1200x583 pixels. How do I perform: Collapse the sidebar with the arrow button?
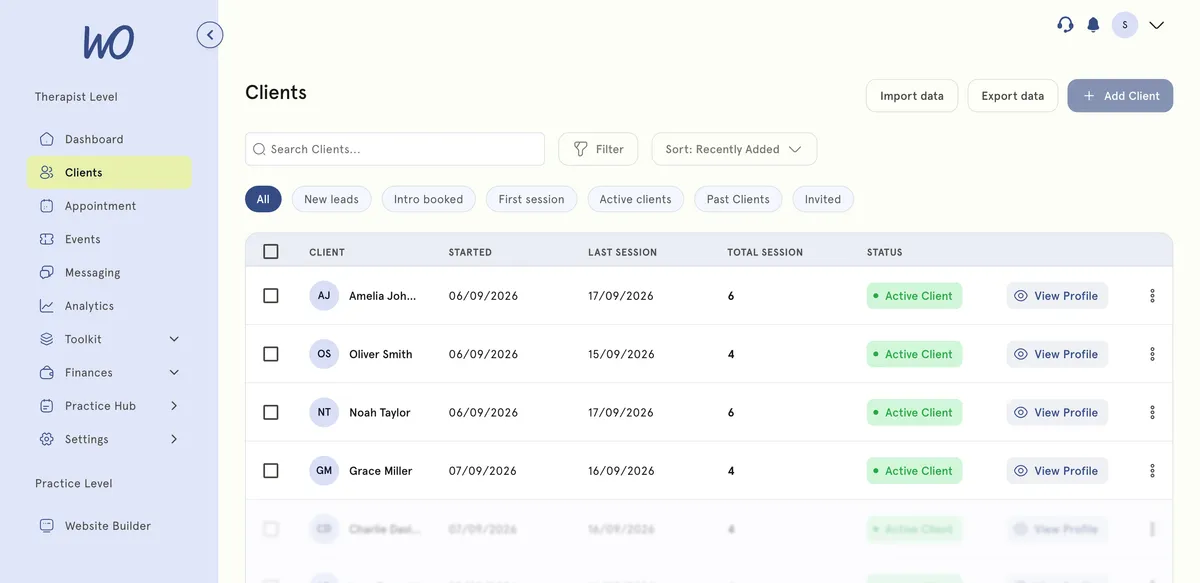tap(210, 35)
